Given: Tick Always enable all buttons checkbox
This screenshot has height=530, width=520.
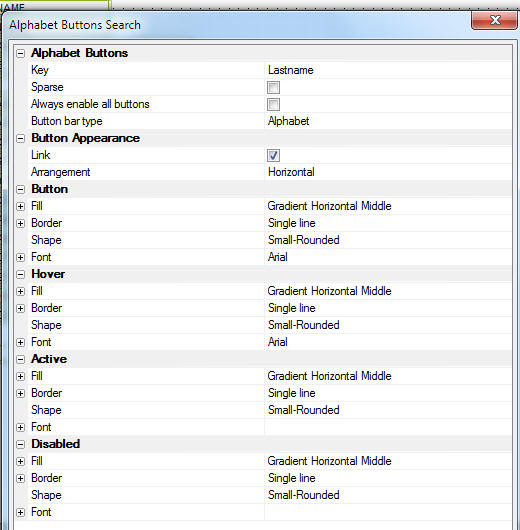Looking at the screenshot, I should coord(273,104).
